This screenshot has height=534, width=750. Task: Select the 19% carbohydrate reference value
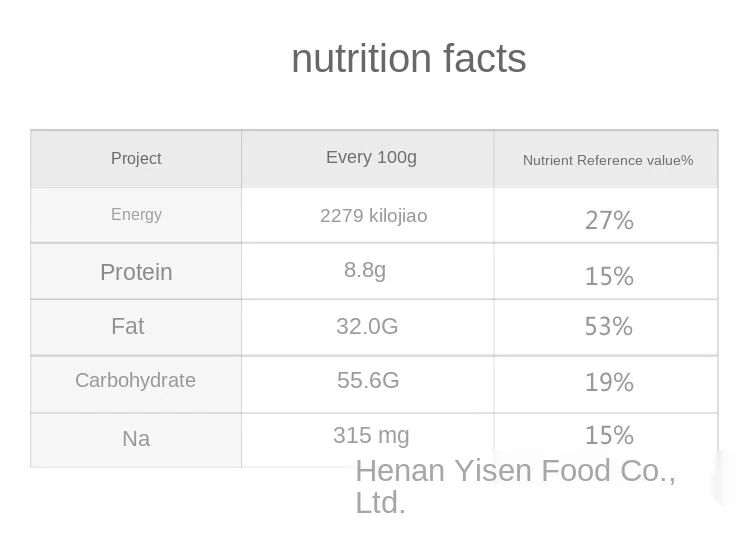click(609, 382)
